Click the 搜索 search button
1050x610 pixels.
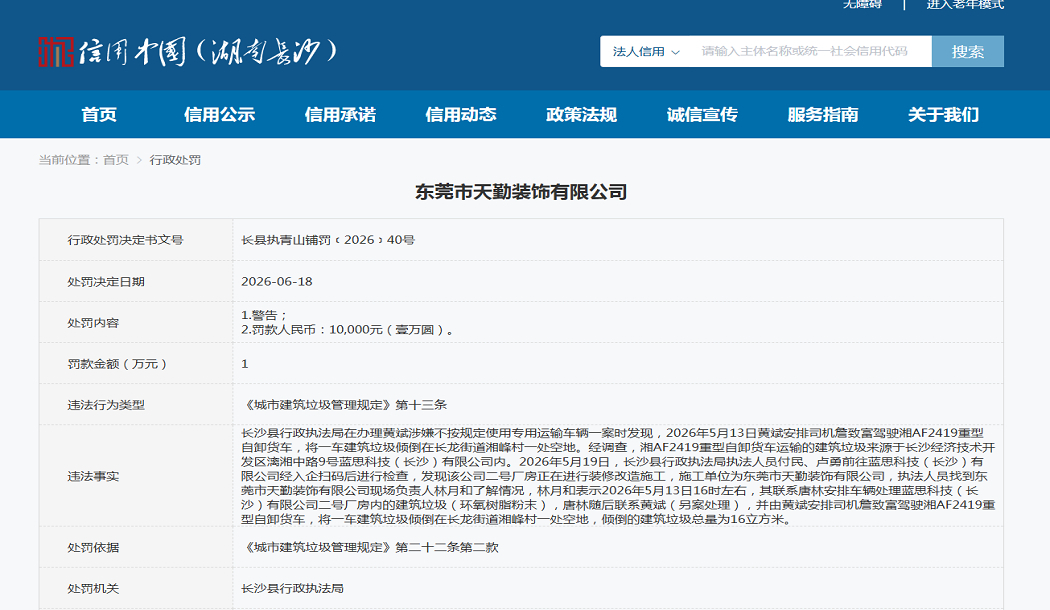click(x=968, y=52)
